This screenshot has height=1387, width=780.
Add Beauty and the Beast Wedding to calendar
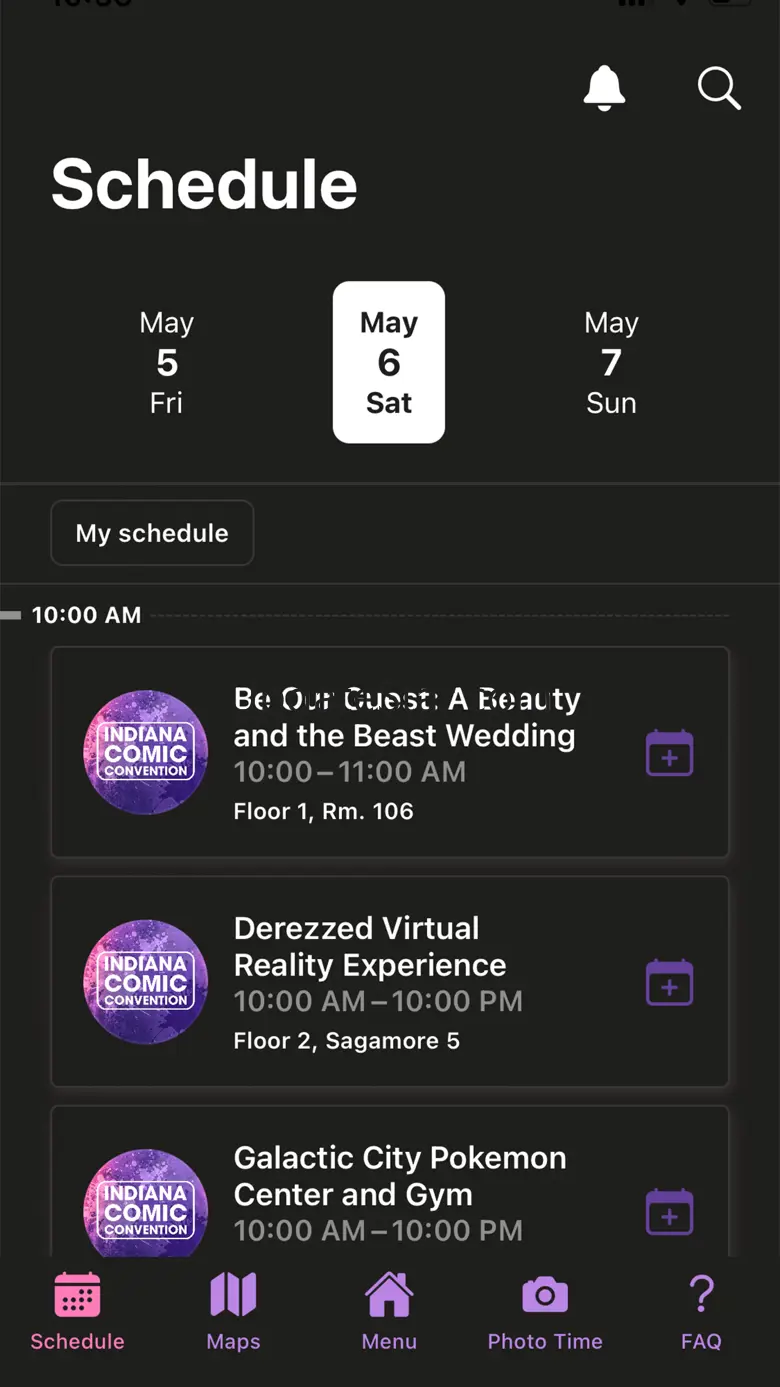point(669,753)
